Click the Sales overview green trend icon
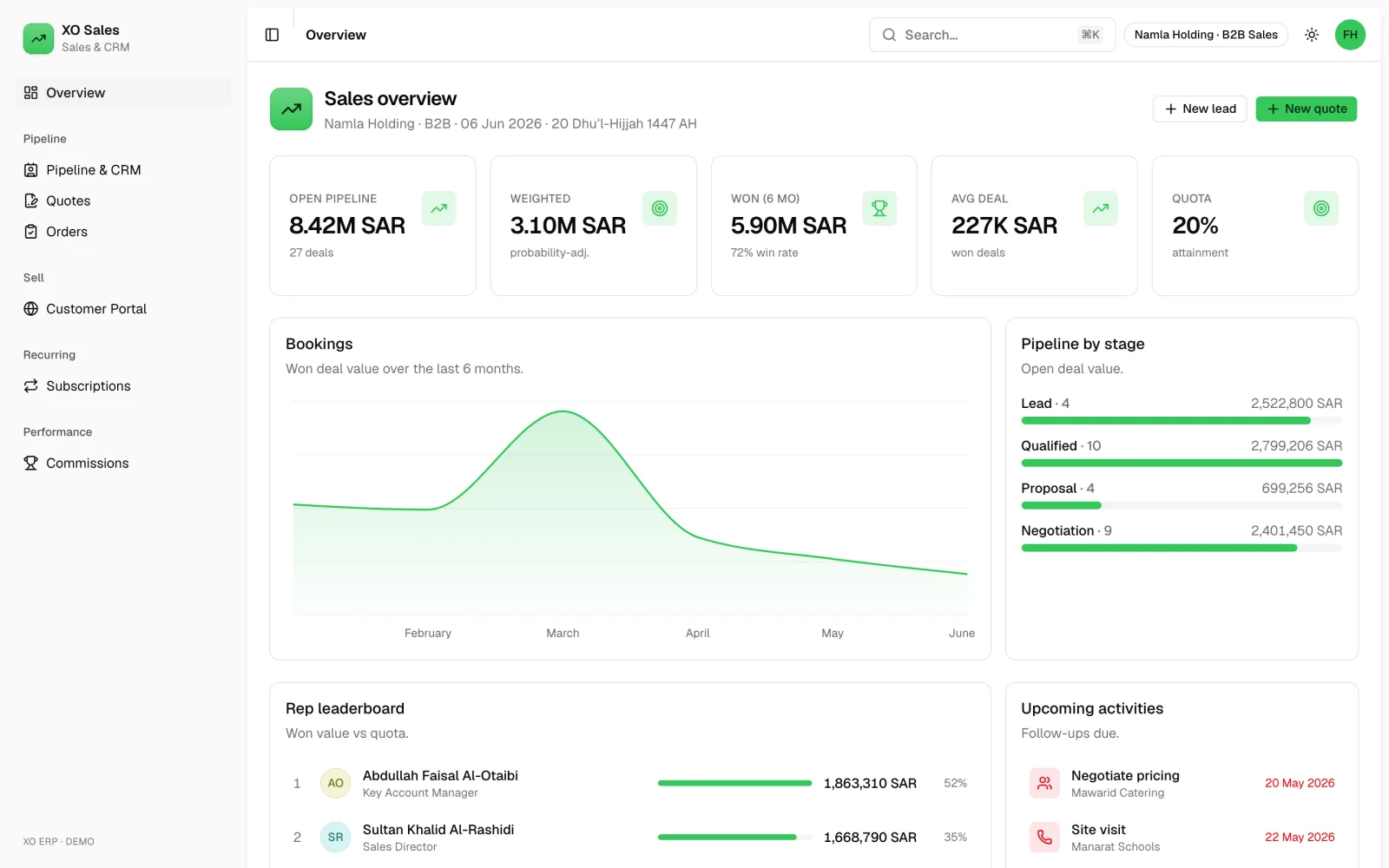 pyautogui.click(x=291, y=109)
